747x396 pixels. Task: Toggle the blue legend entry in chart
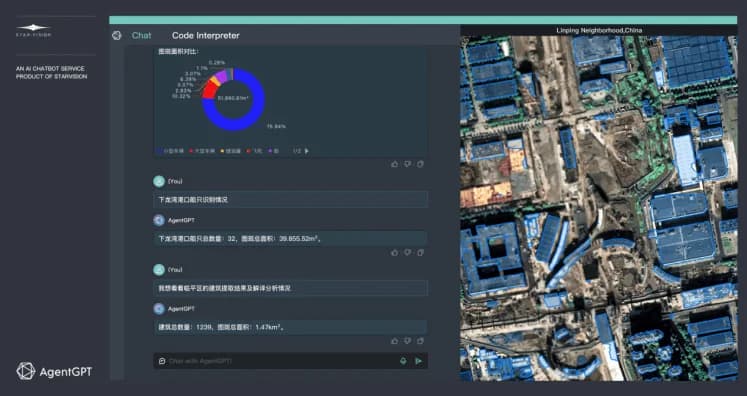click(x=170, y=151)
